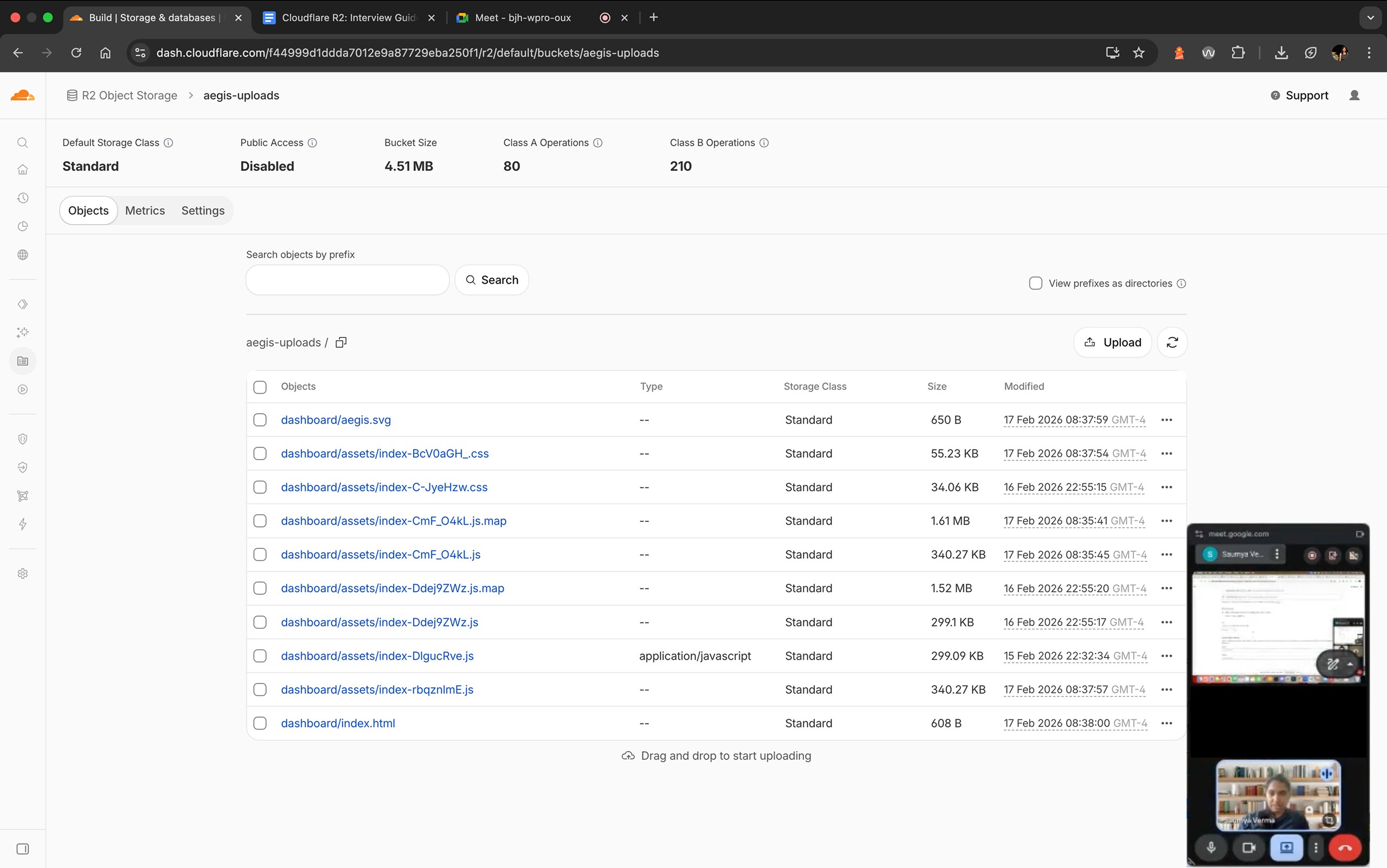The width and height of the screenshot is (1387, 868).
Task: Check the box for dashboard/aegis.svg
Action: tap(260, 420)
